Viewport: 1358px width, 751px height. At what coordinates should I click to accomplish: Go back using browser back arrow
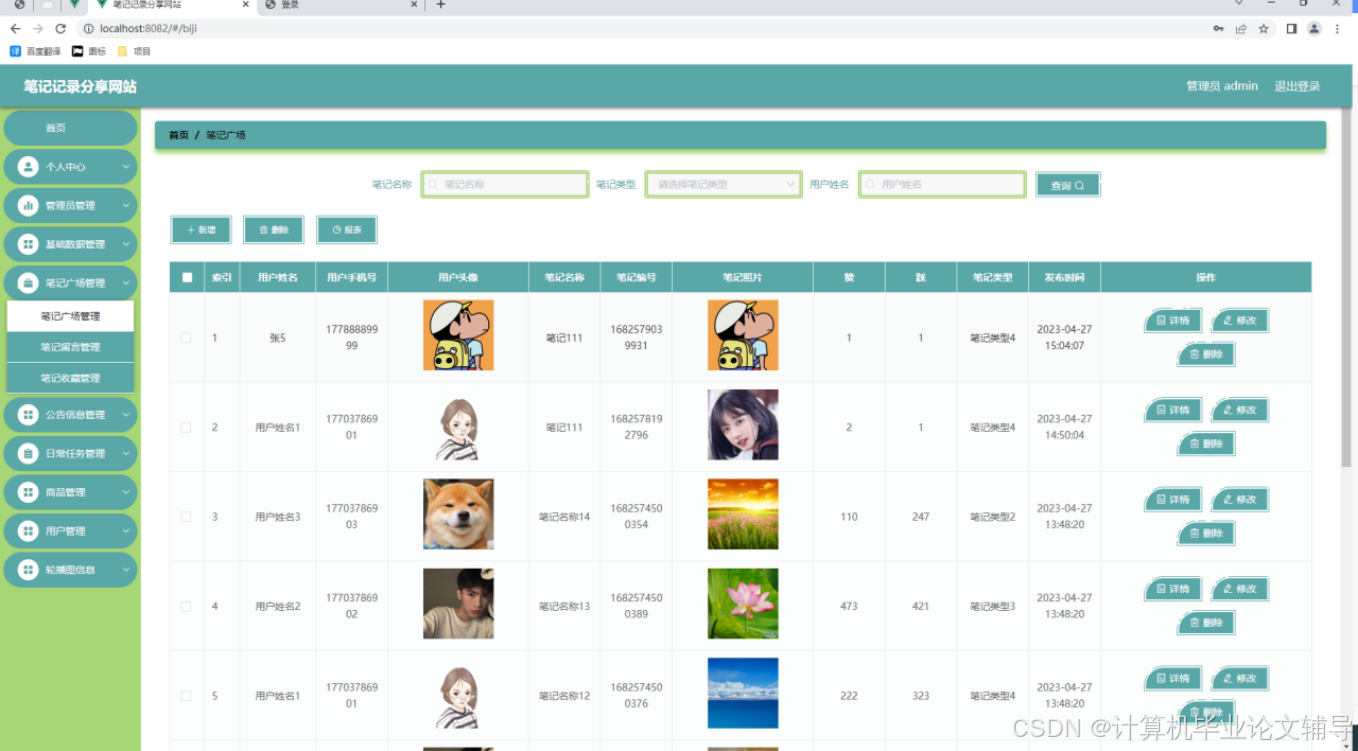(x=15, y=29)
